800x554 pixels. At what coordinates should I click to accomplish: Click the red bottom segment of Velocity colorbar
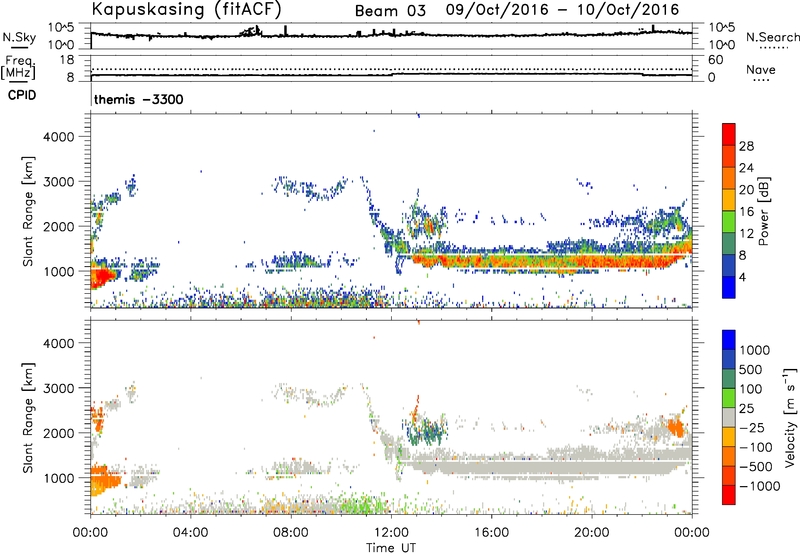click(729, 495)
